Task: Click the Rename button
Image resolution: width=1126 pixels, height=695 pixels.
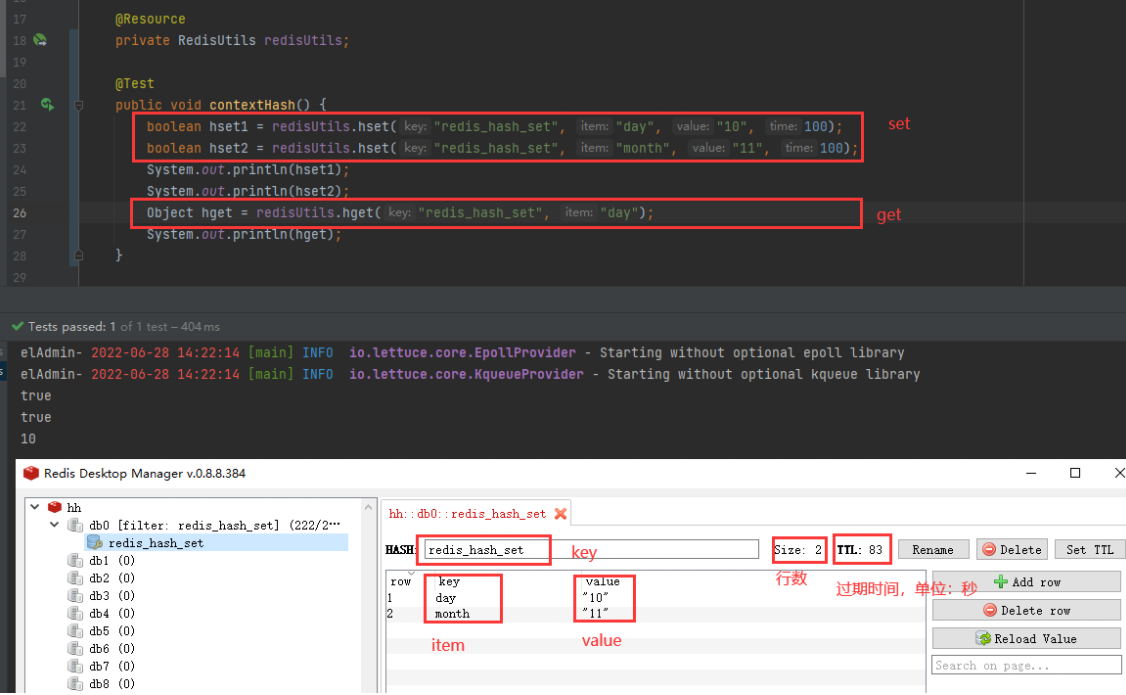Action: (x=933, y=549)
